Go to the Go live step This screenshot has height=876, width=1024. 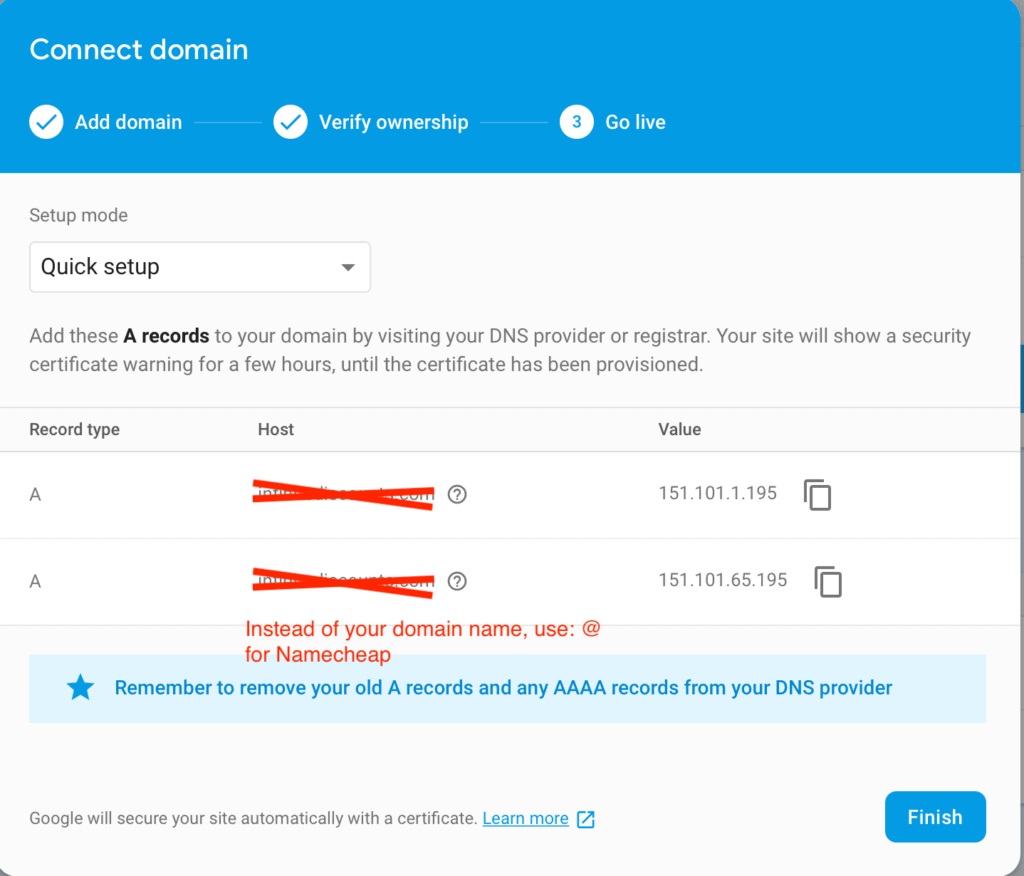click(x=634, y=121)
